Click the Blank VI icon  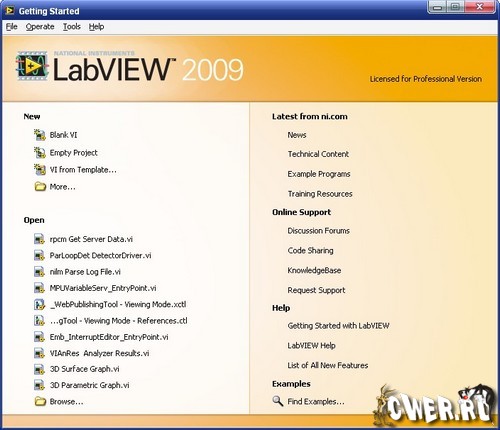coord(40,135)
